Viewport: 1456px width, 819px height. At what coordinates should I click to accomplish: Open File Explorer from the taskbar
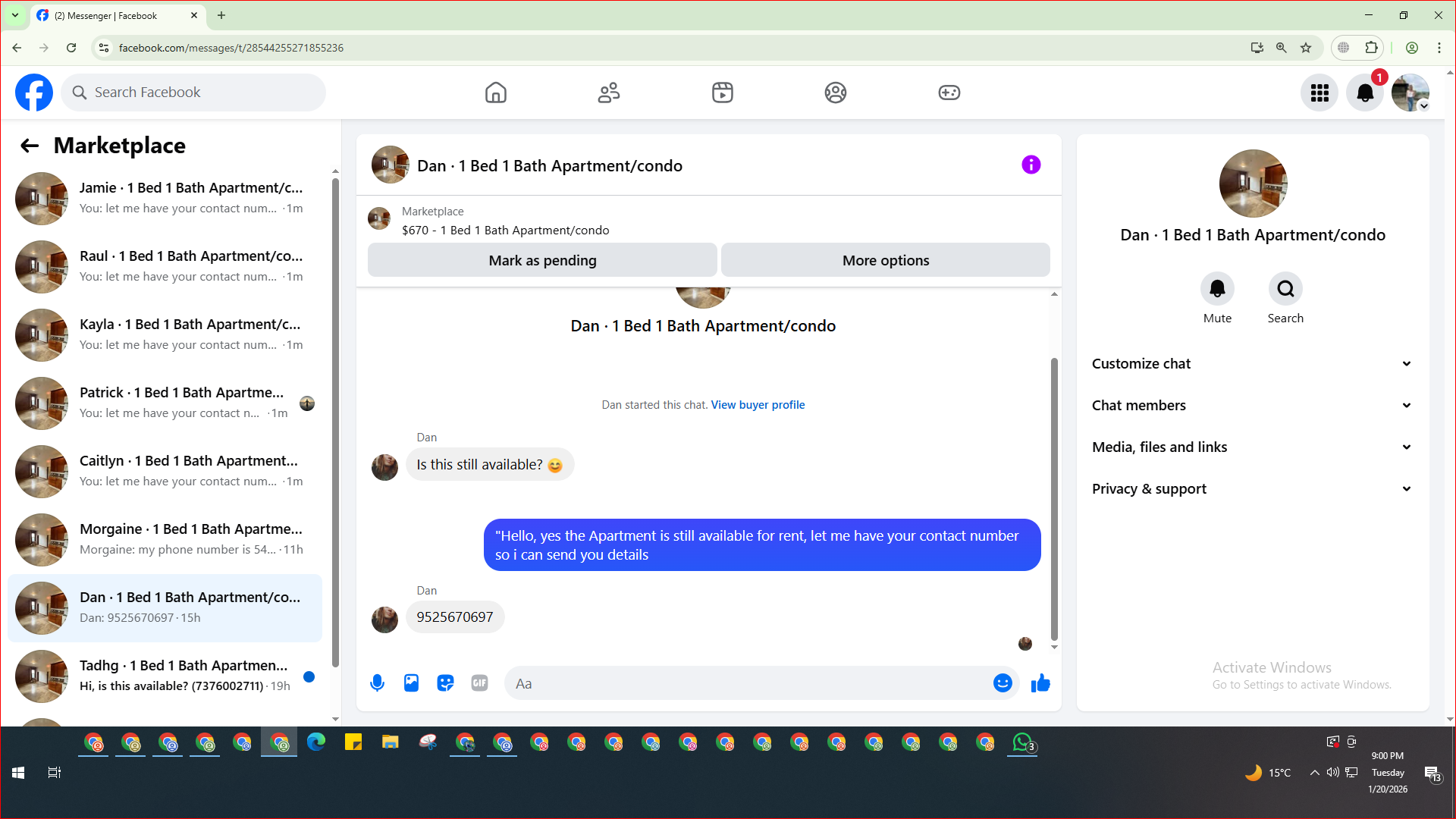[391, 742]
